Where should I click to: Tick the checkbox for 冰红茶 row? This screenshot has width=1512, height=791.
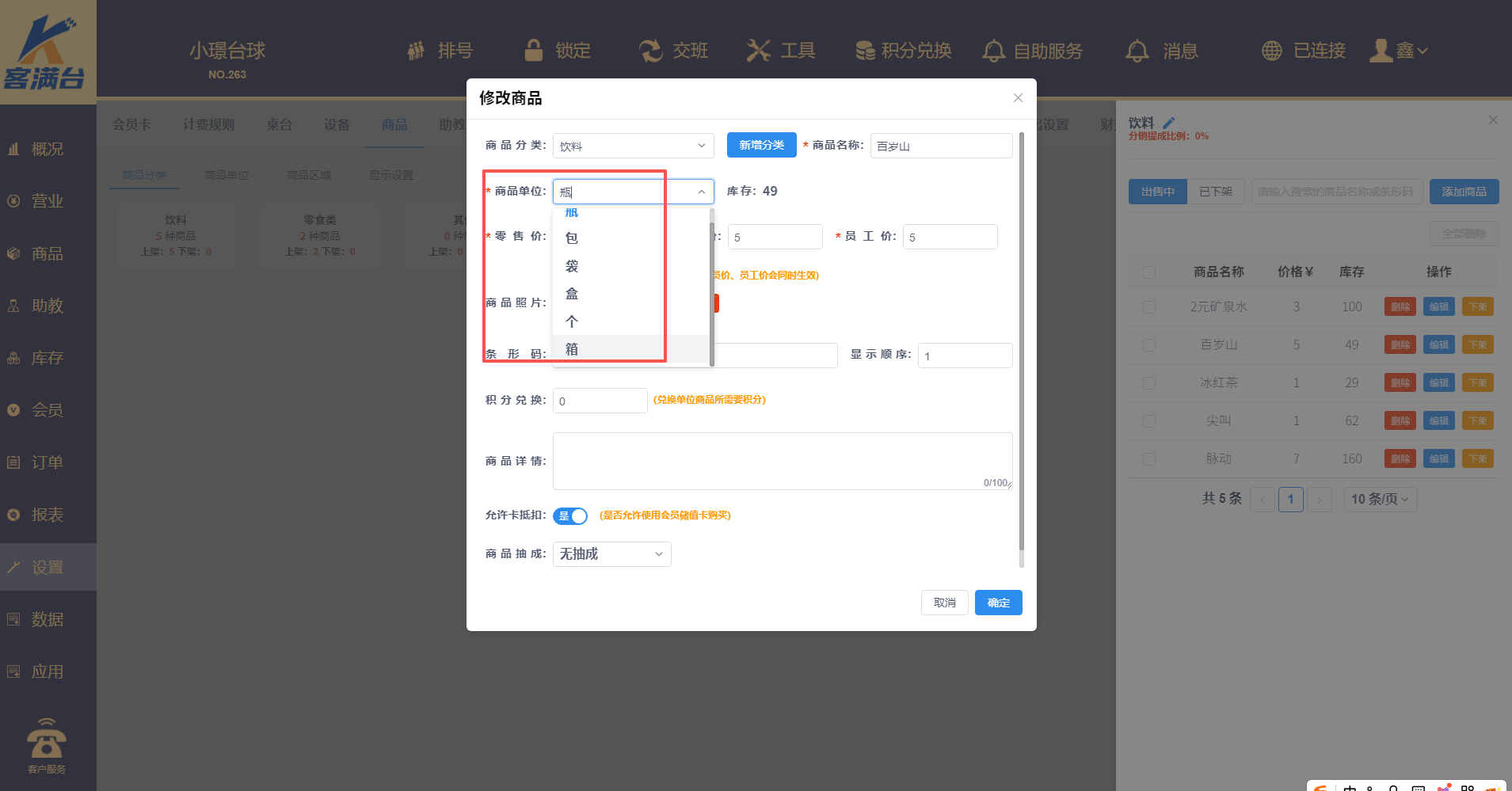(1149, 383)
